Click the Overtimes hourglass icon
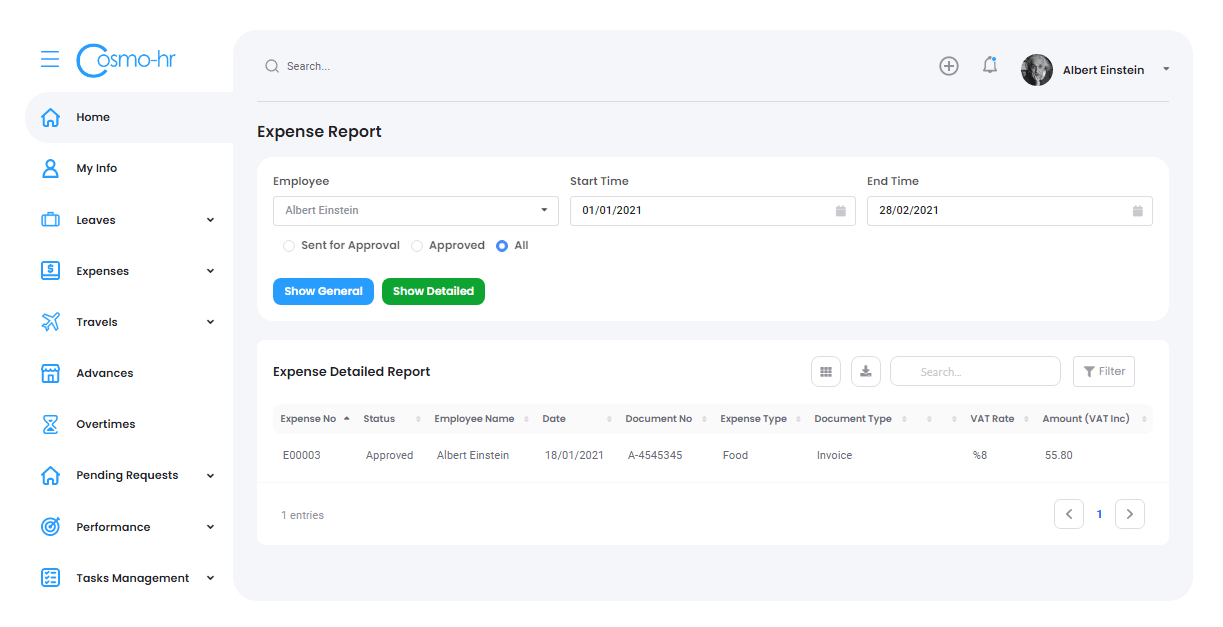Screen dimensions: 1223x627 click(50, 423)
